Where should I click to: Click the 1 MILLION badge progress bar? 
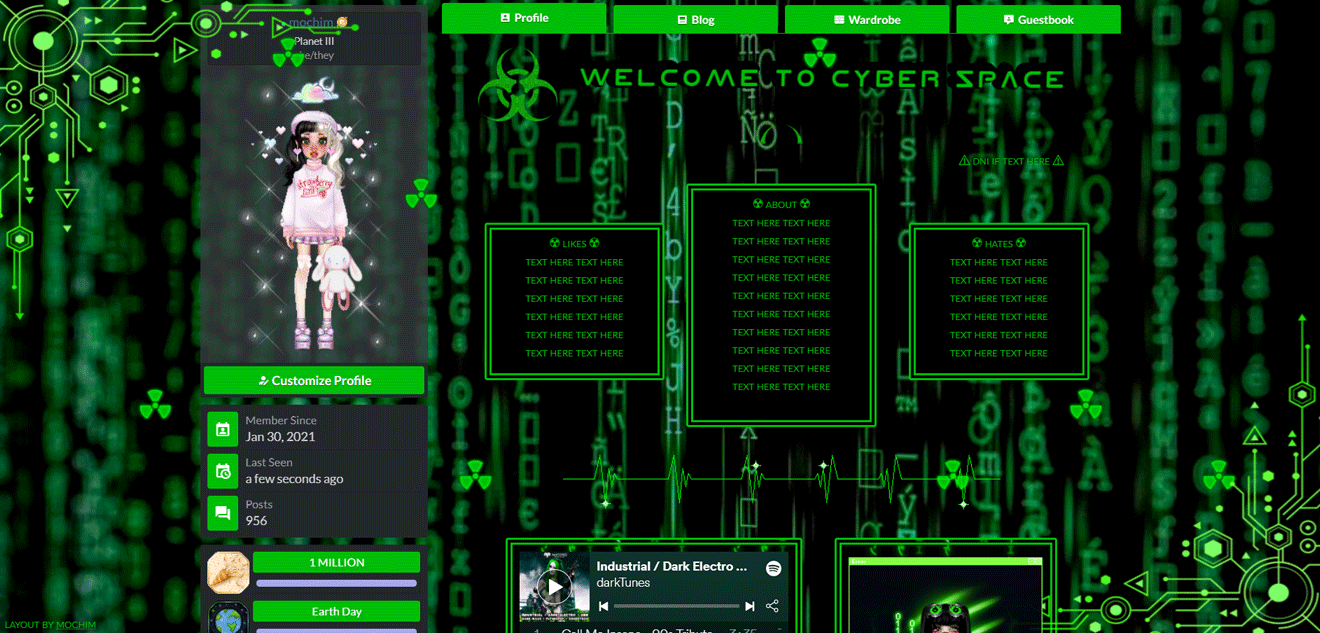point(336,581)
